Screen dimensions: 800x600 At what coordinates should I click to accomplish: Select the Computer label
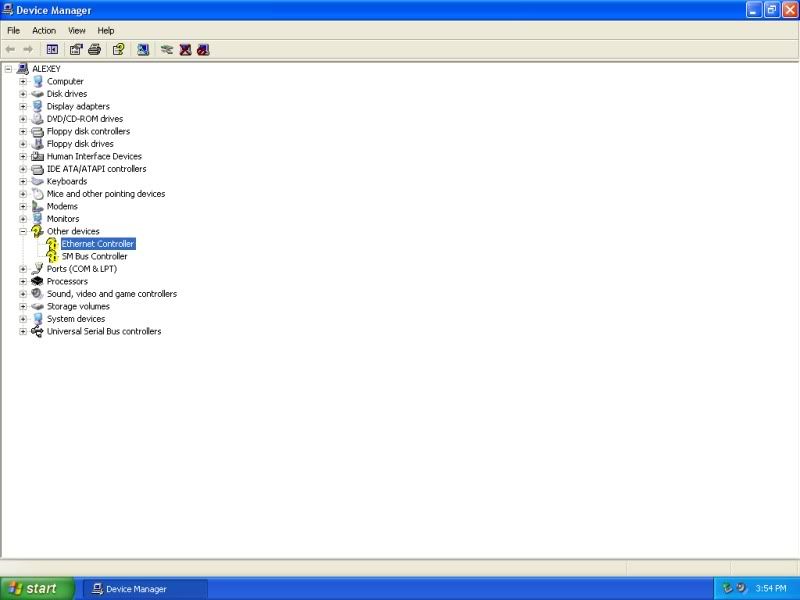point(65,81)
